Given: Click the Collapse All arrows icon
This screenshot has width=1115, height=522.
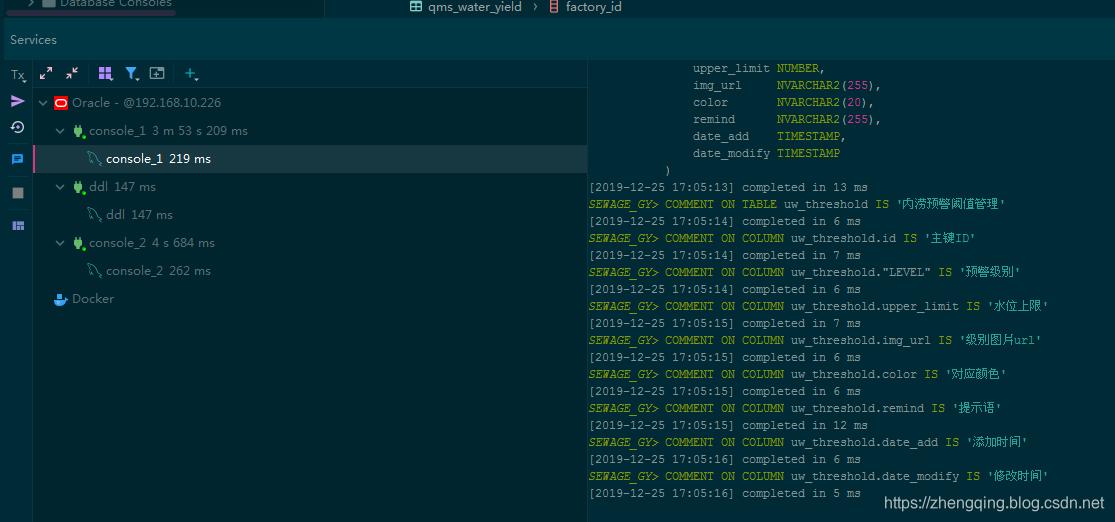Looking at the screenshot, I should point(72,73).
